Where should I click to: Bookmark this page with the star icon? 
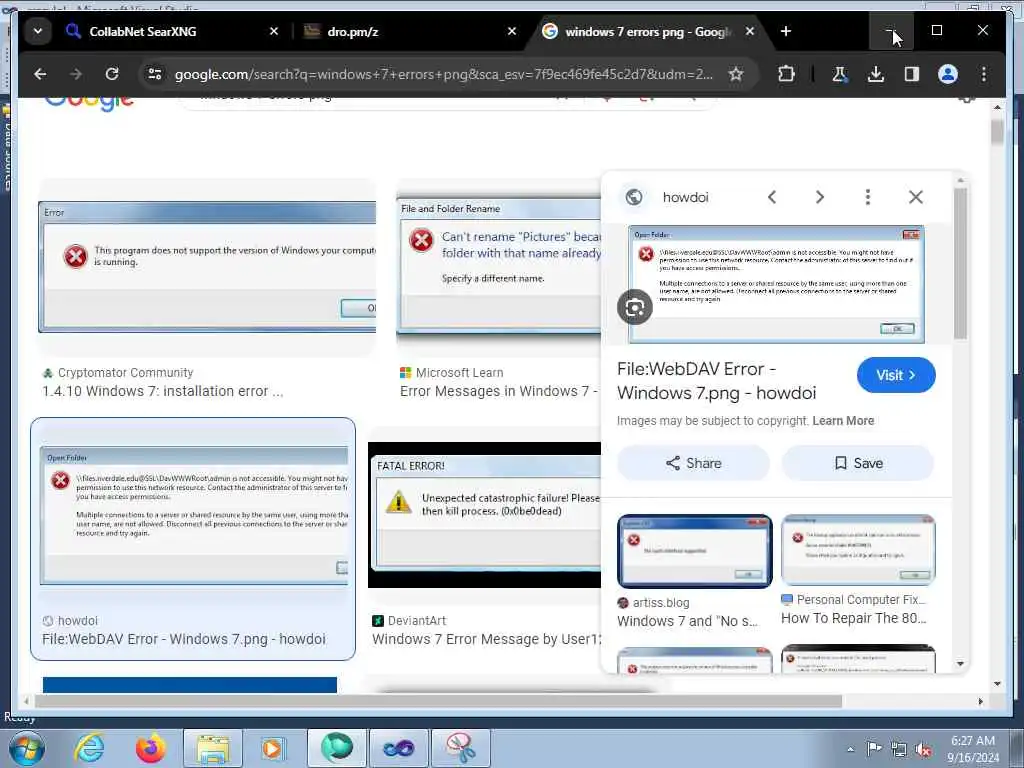[736, 74]
